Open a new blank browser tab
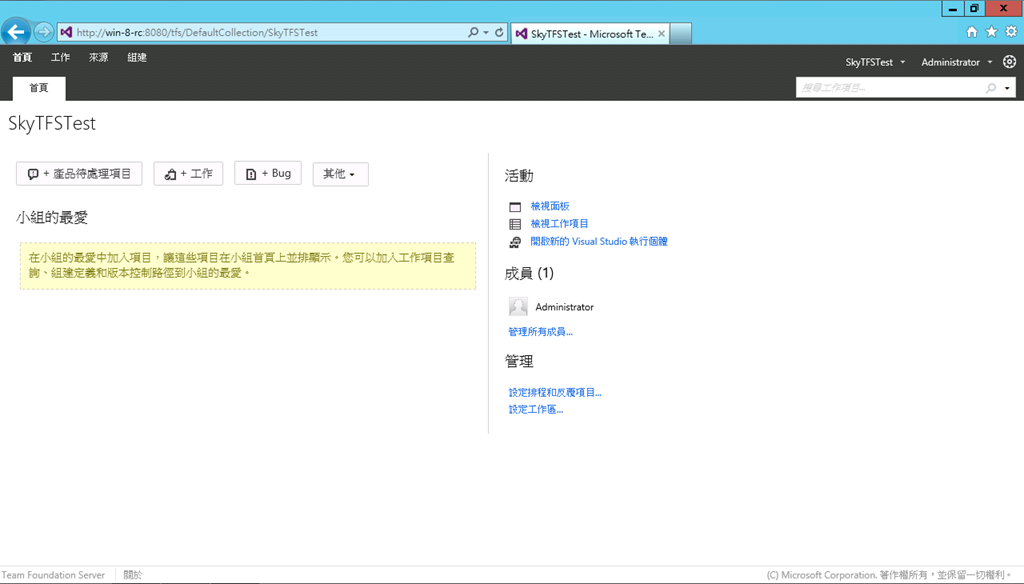Viewport: 1024px width, 584px height. pos(680,33)
